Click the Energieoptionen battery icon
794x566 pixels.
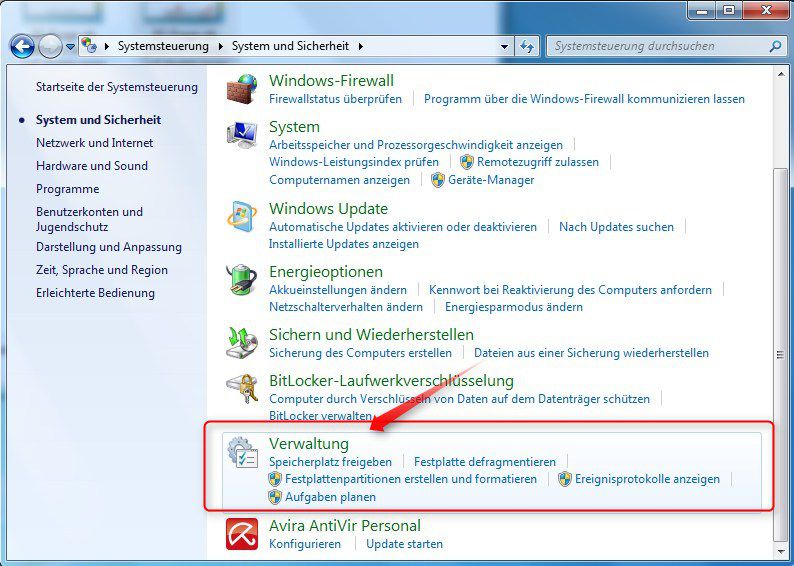242,280
